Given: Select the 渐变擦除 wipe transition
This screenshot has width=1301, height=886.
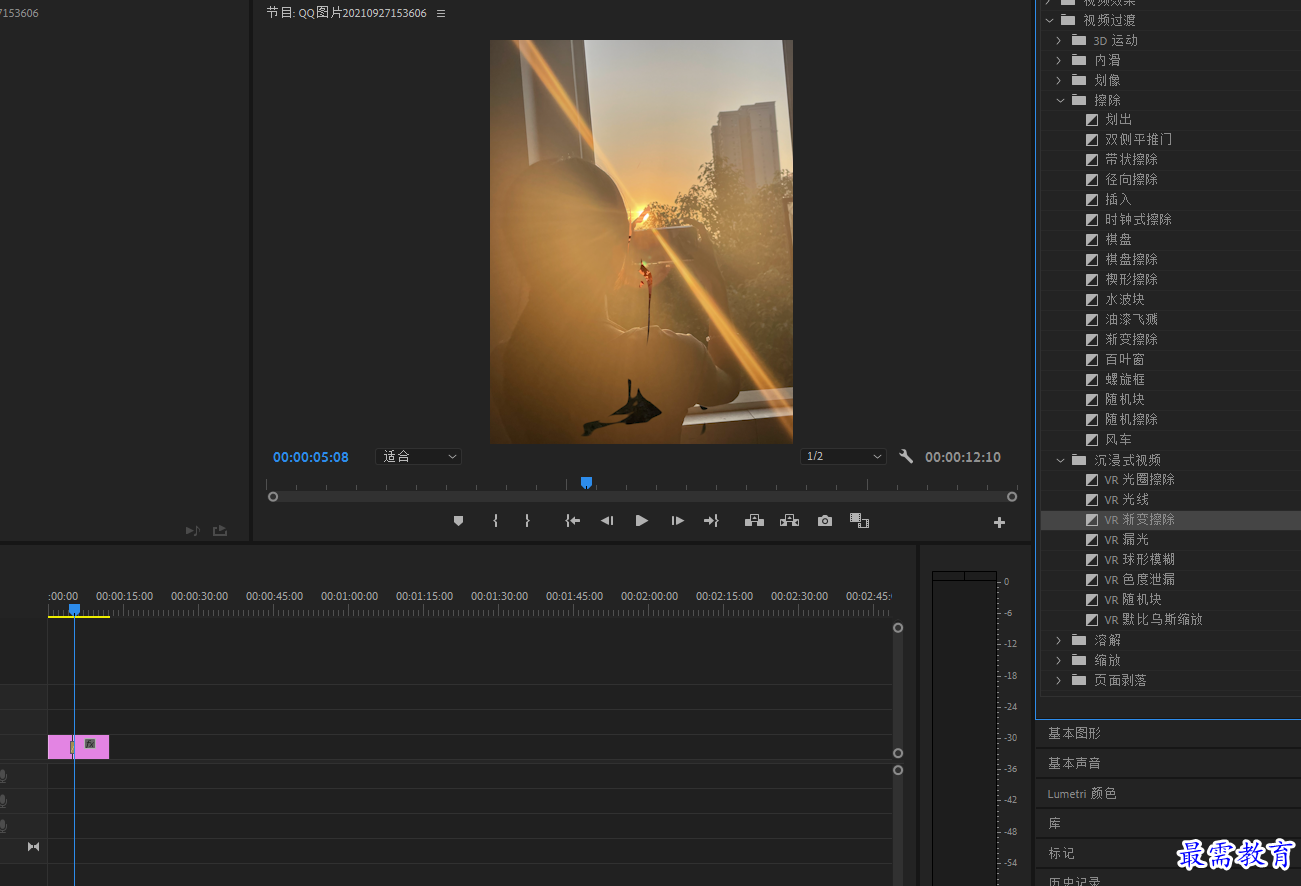Looking at the screenshot, I should pos(1131,339).
